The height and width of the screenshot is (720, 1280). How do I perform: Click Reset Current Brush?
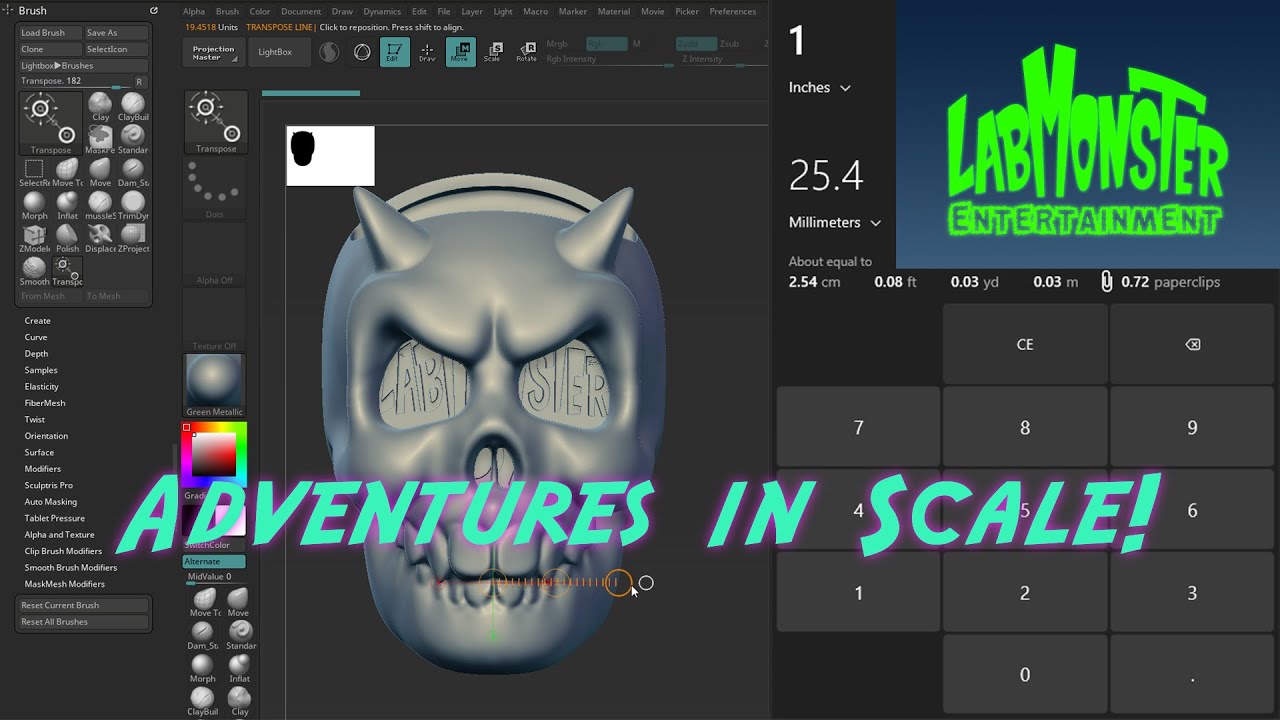tap(85, 605)
